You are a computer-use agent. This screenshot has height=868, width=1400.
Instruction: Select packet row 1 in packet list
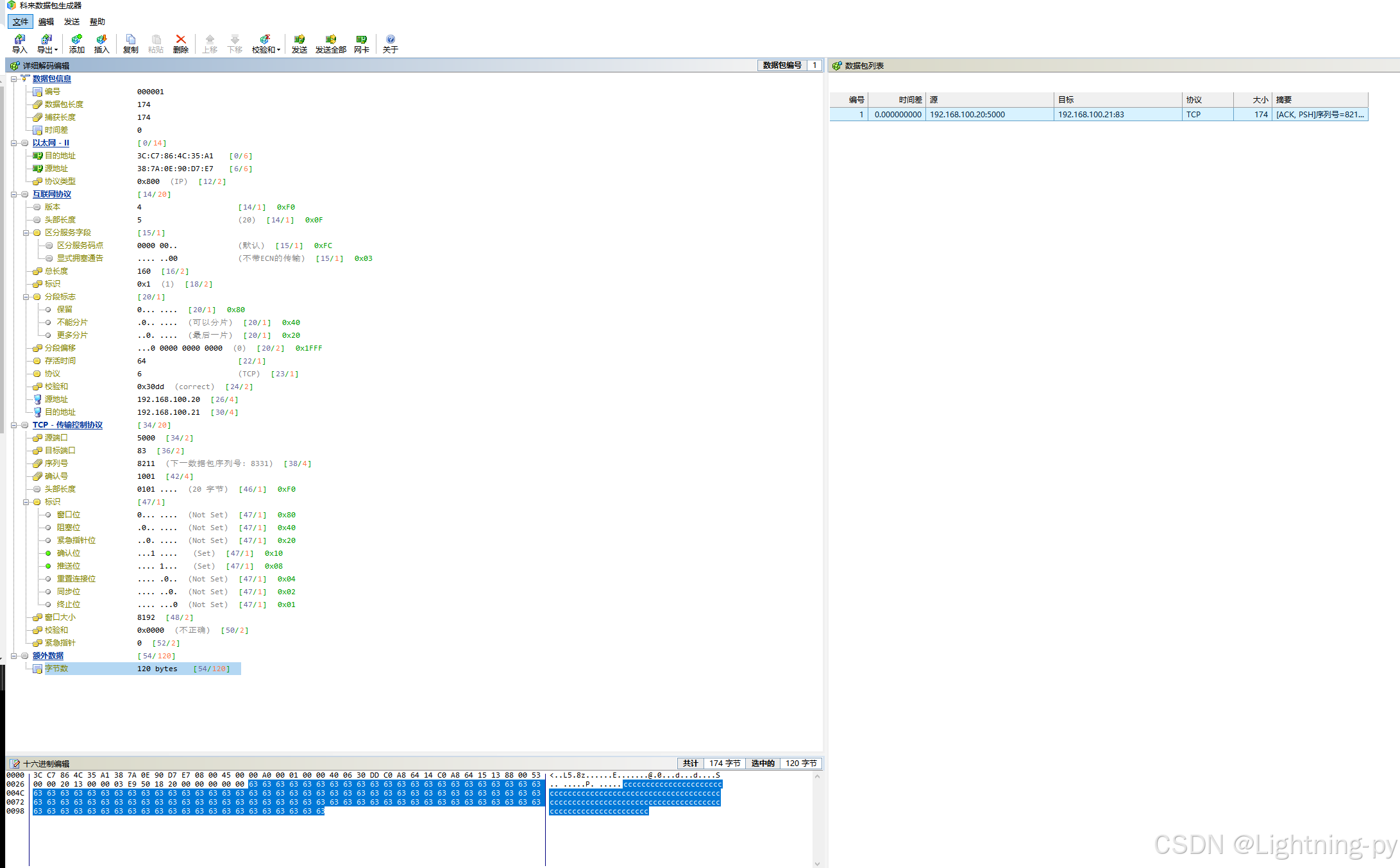click(1098, 115)
